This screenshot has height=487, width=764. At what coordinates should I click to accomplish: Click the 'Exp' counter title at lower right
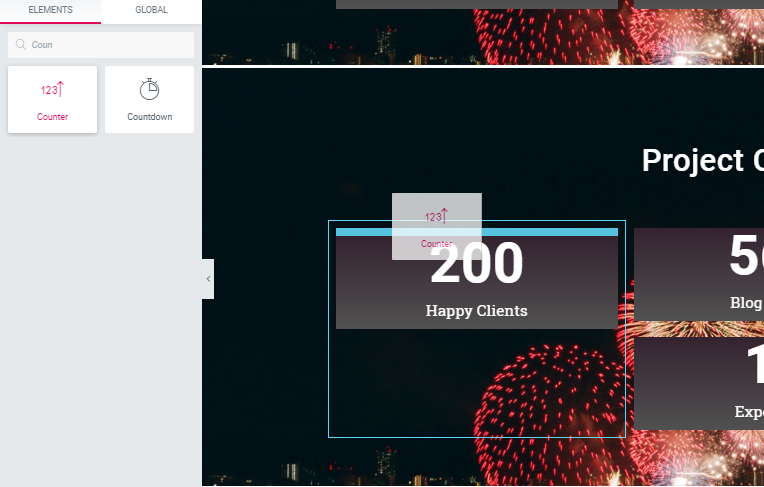coord(749,412)
